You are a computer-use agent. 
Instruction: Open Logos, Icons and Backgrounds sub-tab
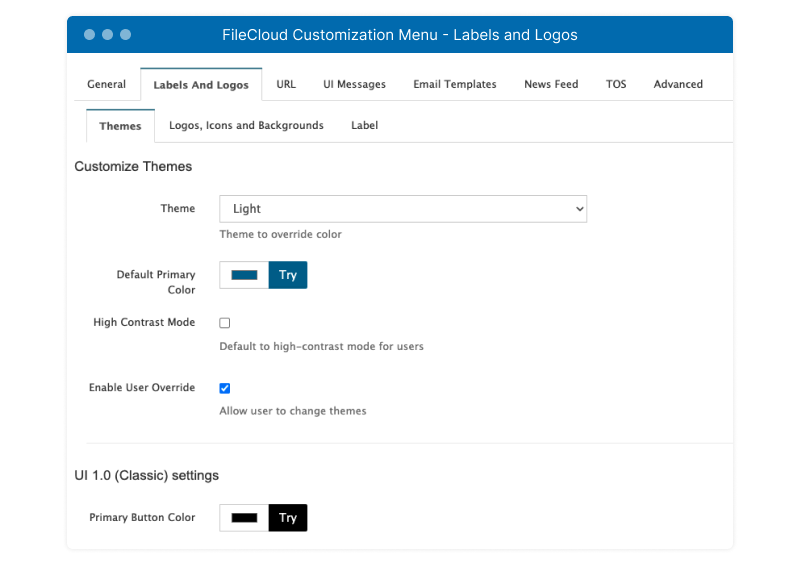246,126
